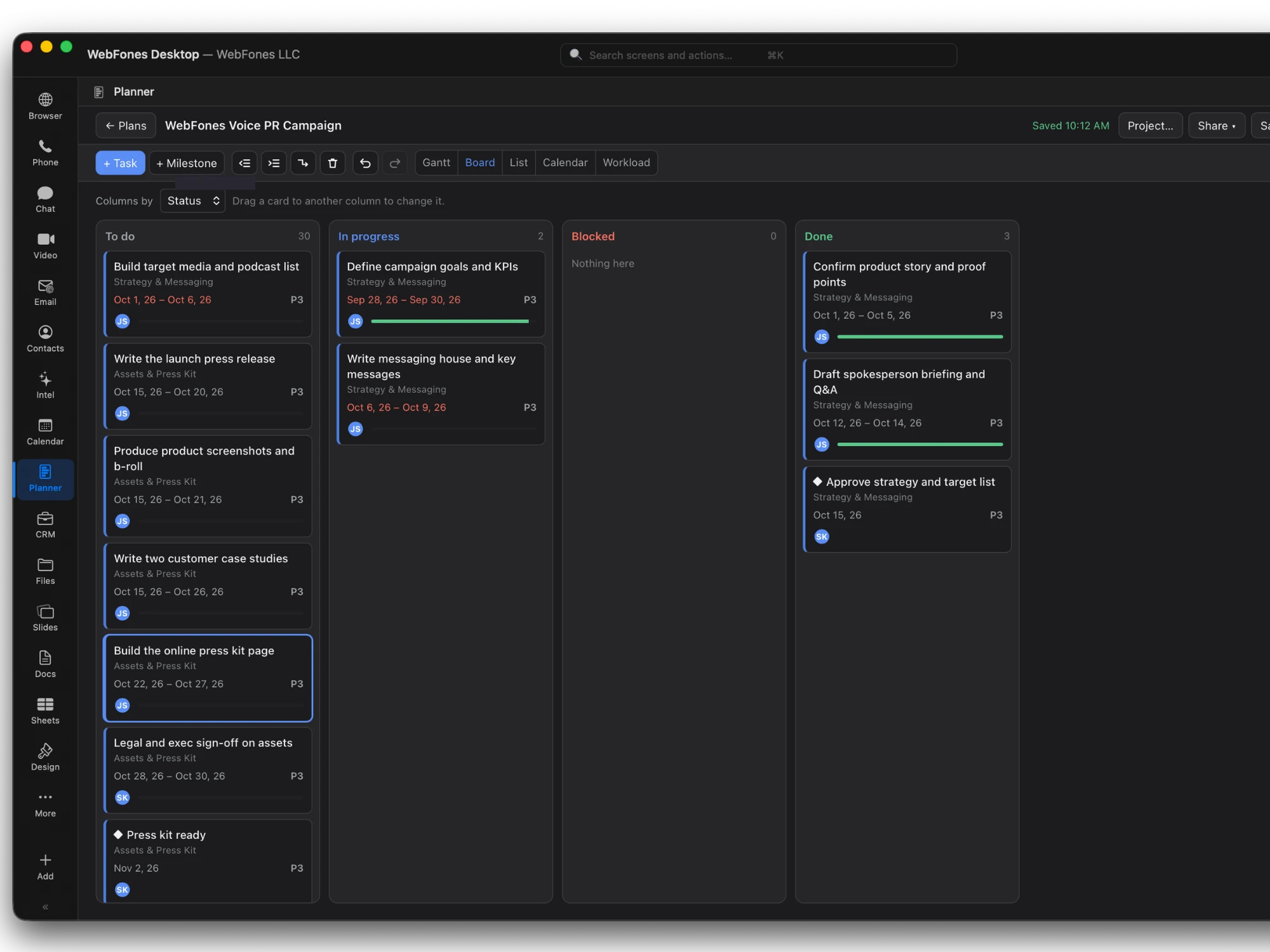Click the delete trash toolbar icon
The width and height of the screenshot is (1270, 952).
tap(332, 163)
